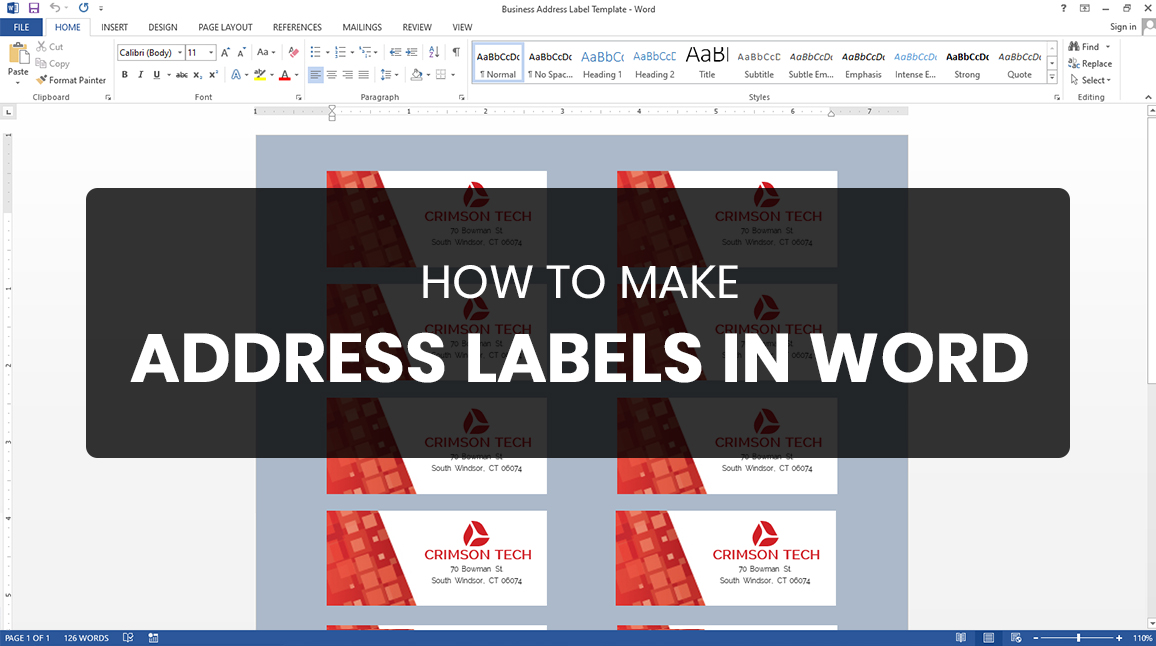
Task: Toggle Italic formatting
Action: pyautogui.click(x=140, y=74)
